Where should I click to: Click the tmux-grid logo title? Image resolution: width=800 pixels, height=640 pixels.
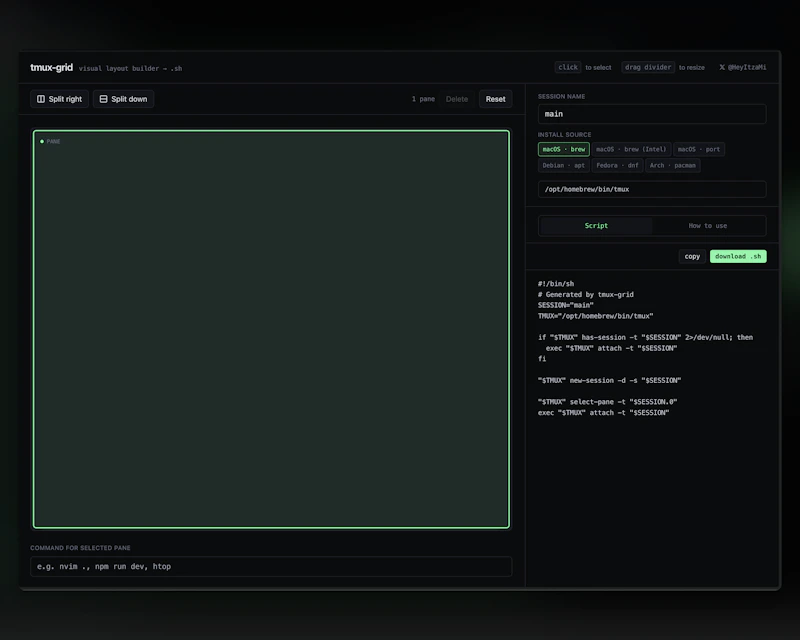(x=52, y=67)
